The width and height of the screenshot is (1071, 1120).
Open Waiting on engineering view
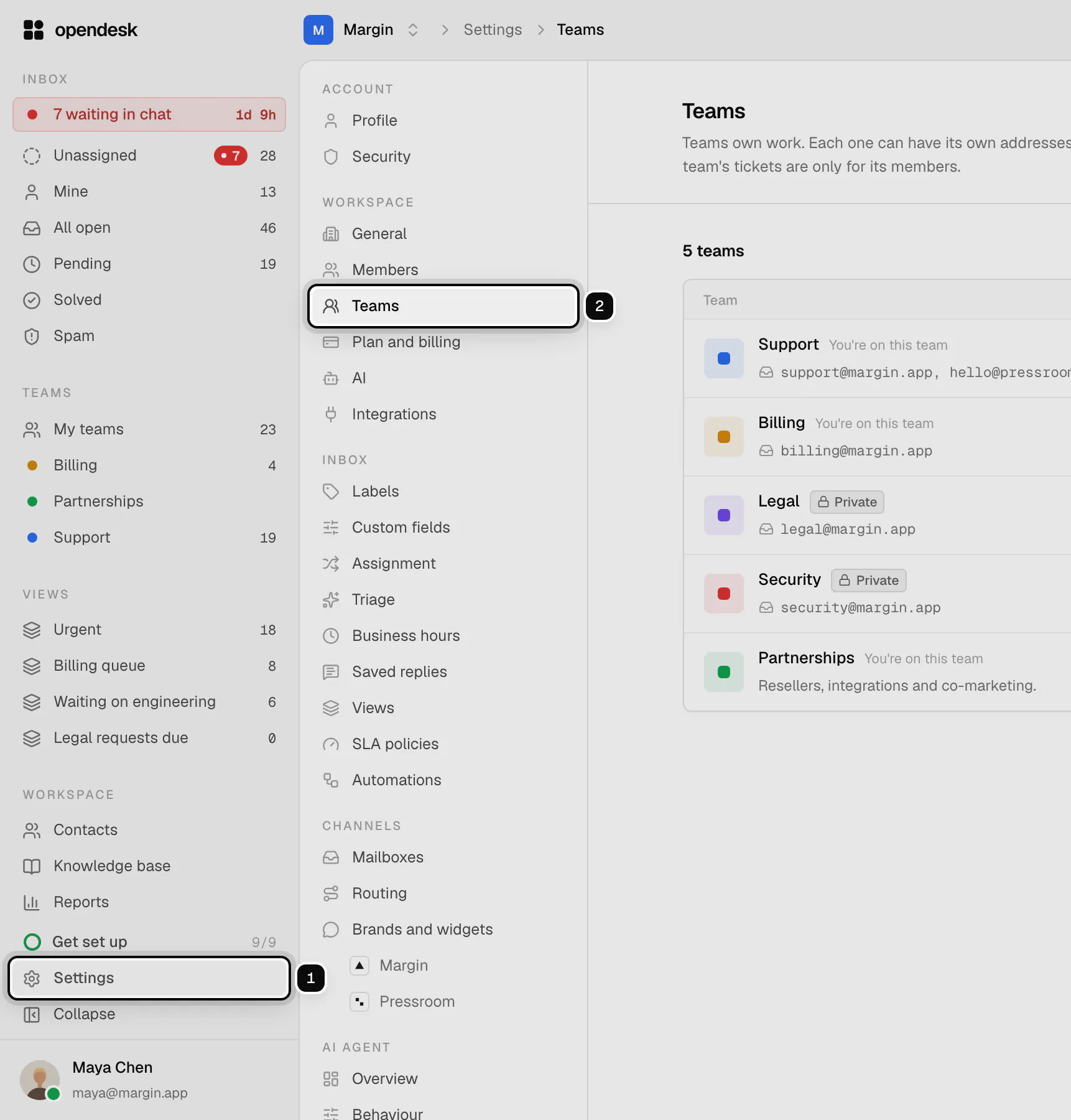click(149, 702)
